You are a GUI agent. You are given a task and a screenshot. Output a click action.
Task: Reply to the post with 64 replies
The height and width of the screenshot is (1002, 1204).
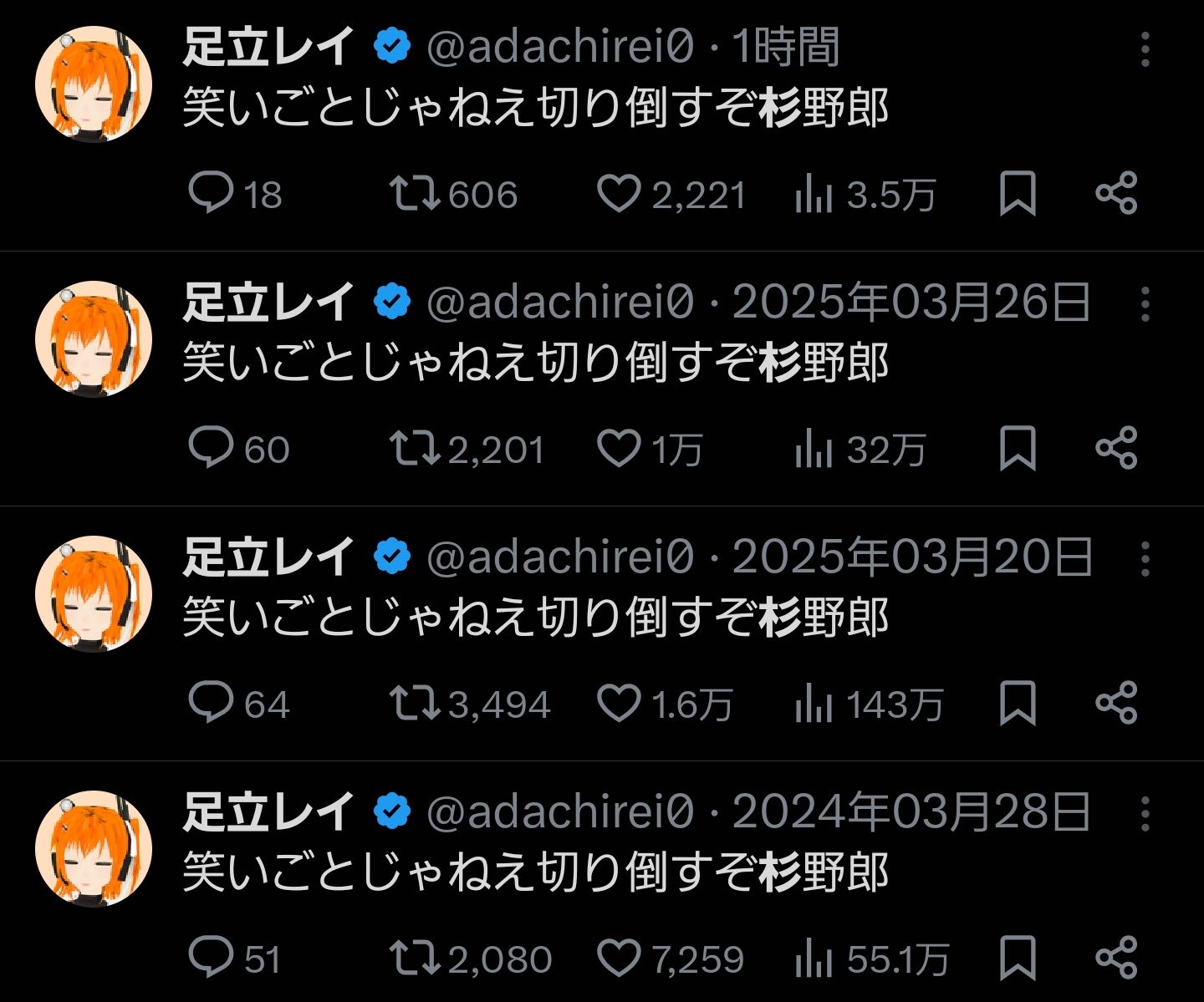tap(211, 703)
